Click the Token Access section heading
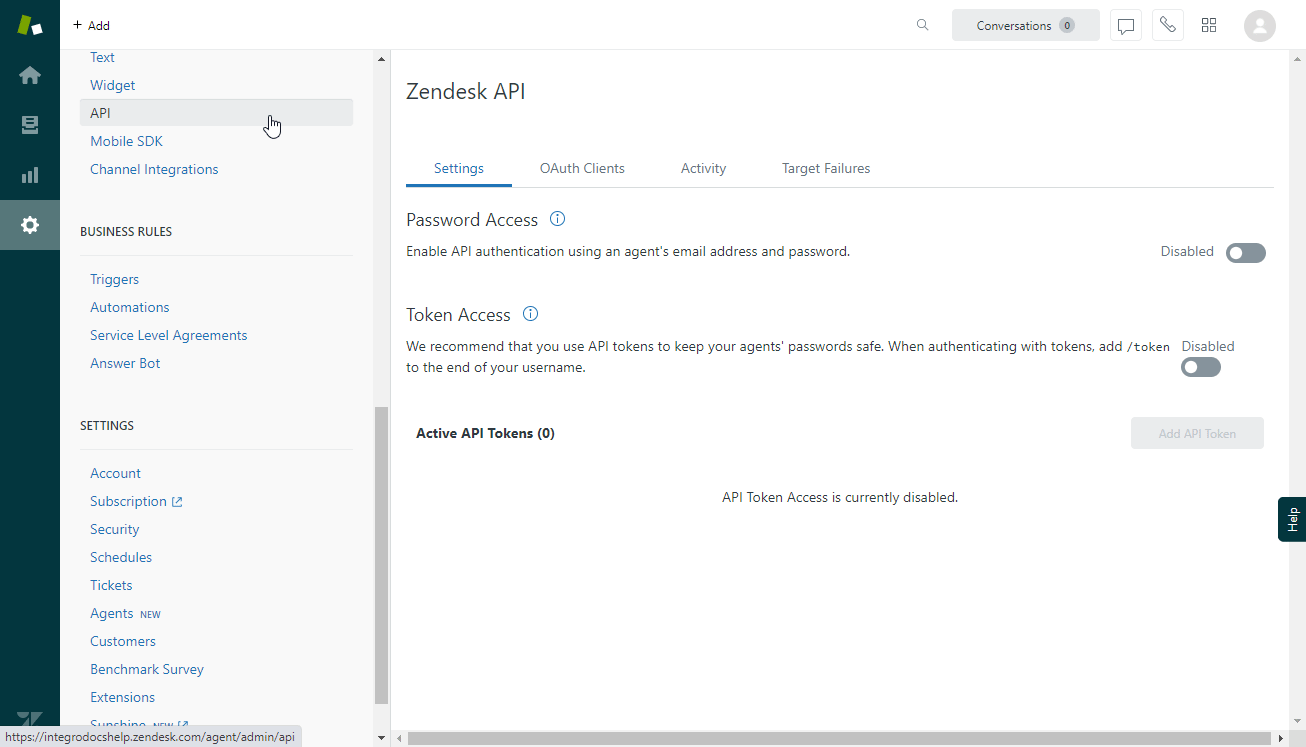 pos(458,315)
